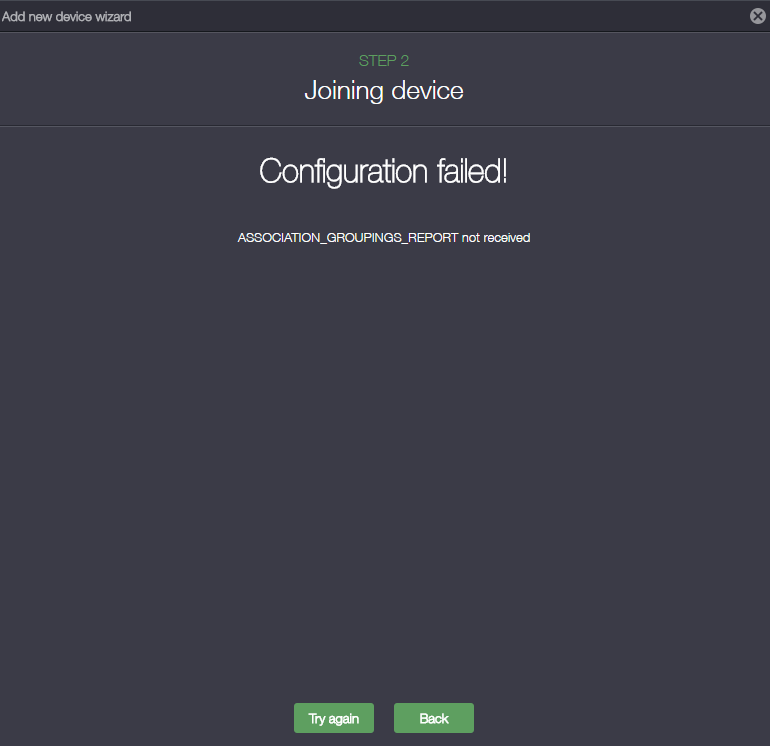Click the word 'device' in step title
The image size is (770, 746).
pyautogui.click(x=428, y=91)
